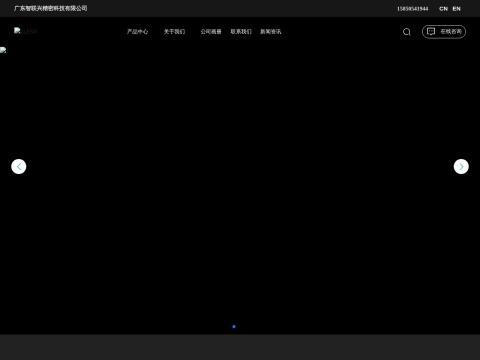Switch language to EN
The height and width of the screenshot is (360, 480).
point(456,9)
